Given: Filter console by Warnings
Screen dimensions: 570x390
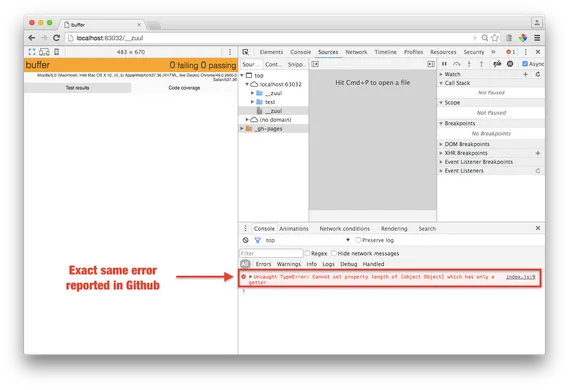Looking at the screenshot, I should tap(289, 264).
